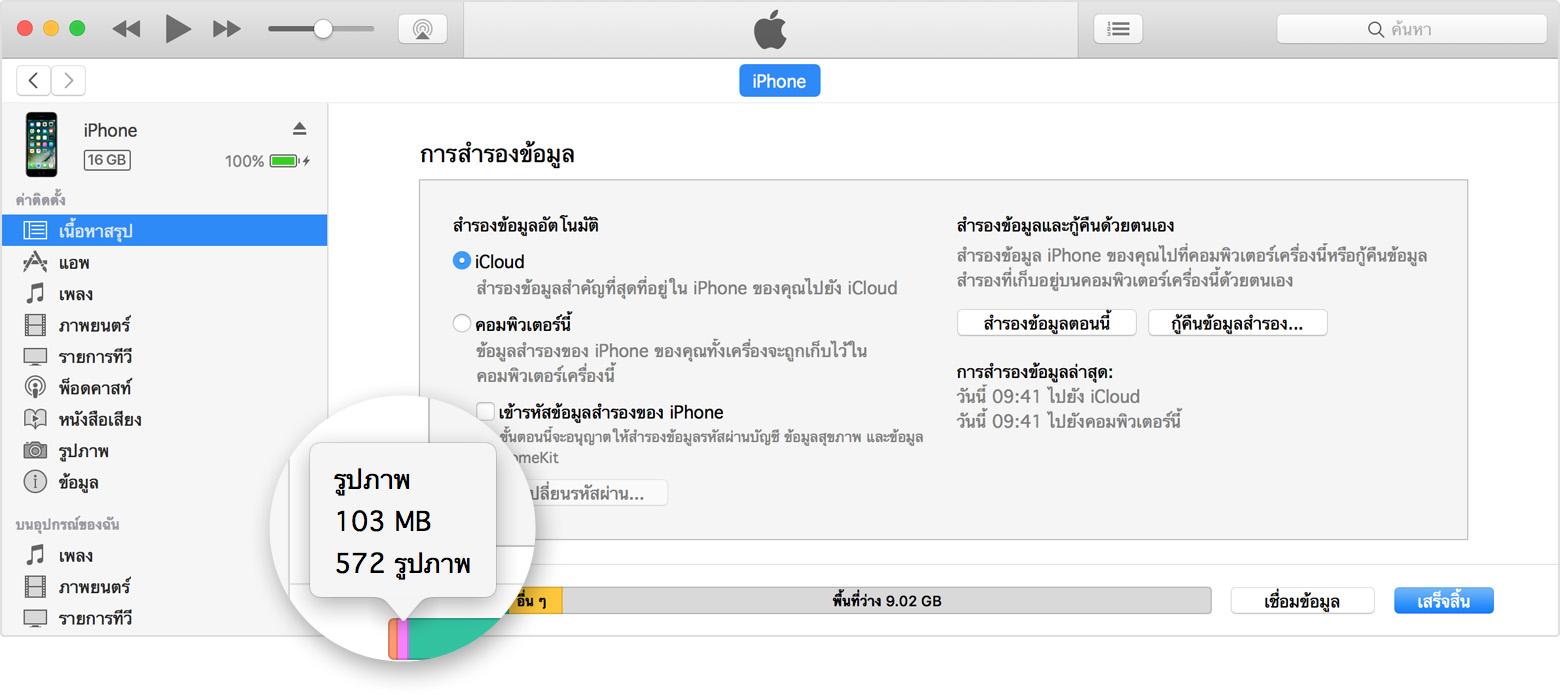Viewport: 1560px width, 694px height.
Task: Select คอมพิวเตอร์นี้ (This computer) radio option
Action: [461, 324]
